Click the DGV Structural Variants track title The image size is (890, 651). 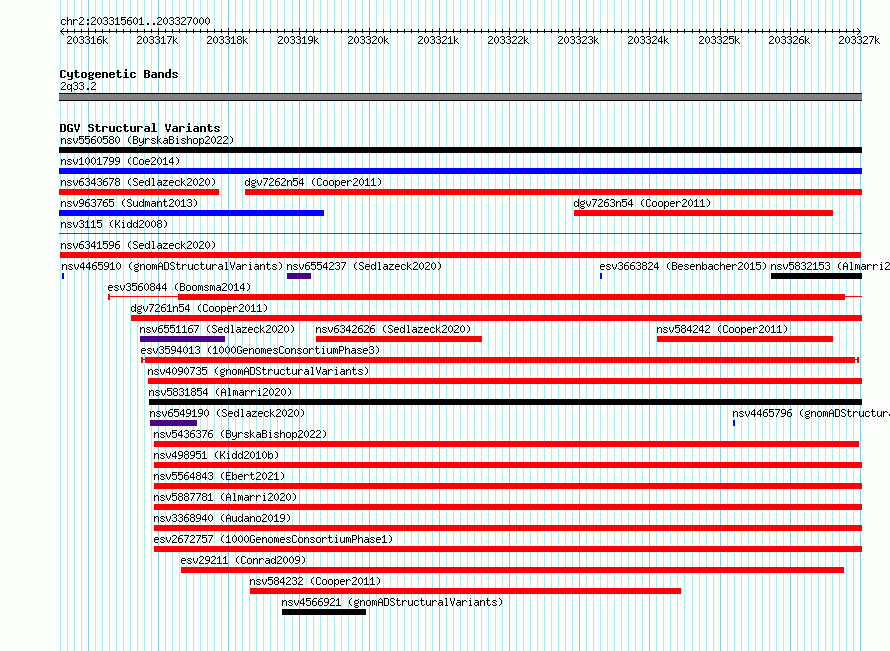coord(140,128)
